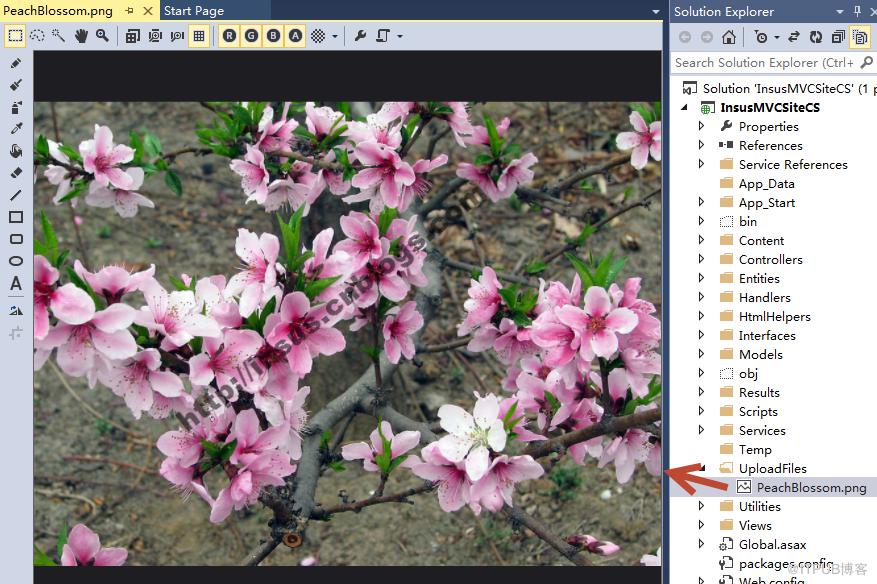Toggle the Red channel view

pyautogui.click(x=229, y=36)
